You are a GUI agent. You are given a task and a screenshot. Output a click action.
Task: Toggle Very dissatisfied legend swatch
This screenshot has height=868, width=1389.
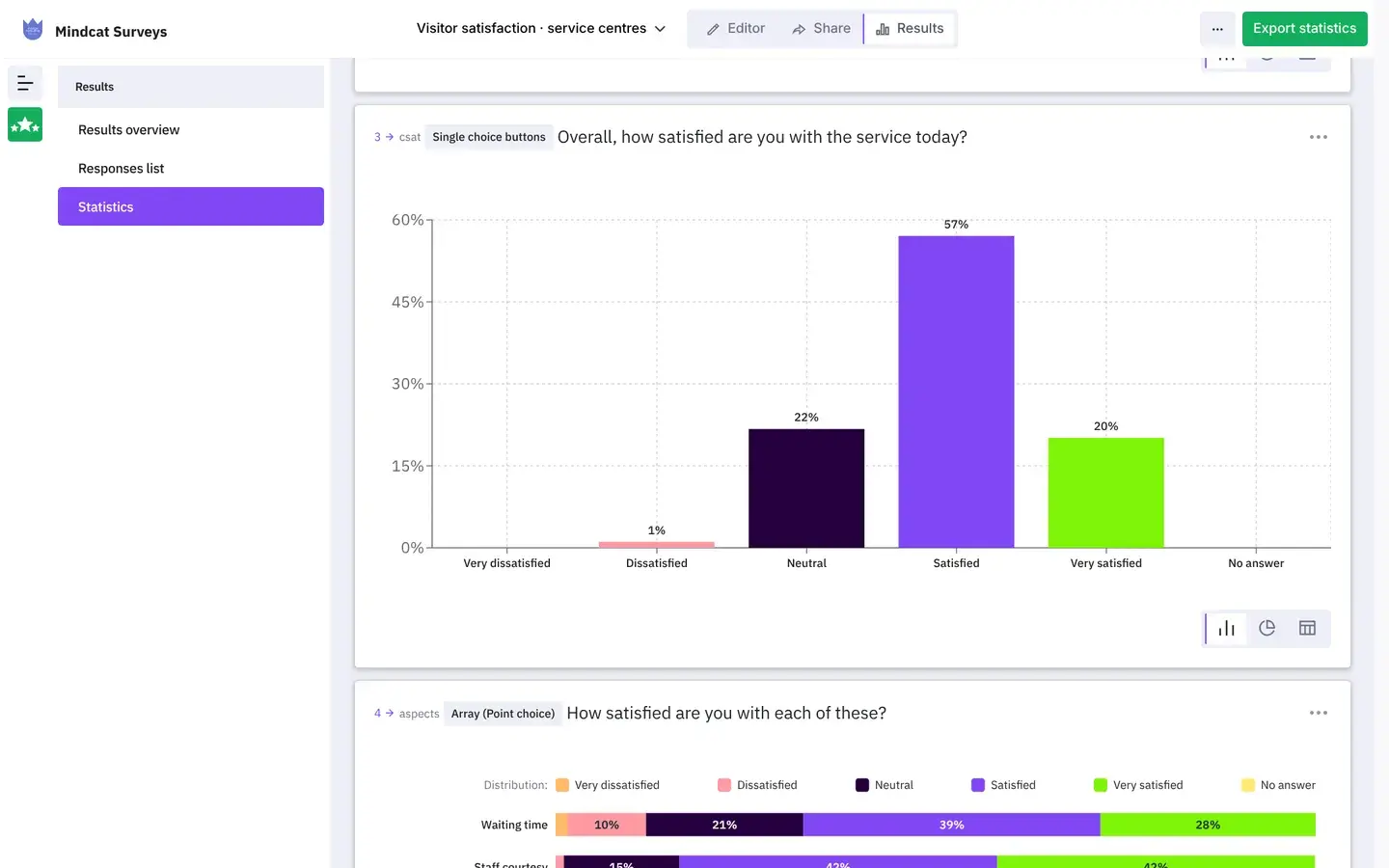(562, 785)
